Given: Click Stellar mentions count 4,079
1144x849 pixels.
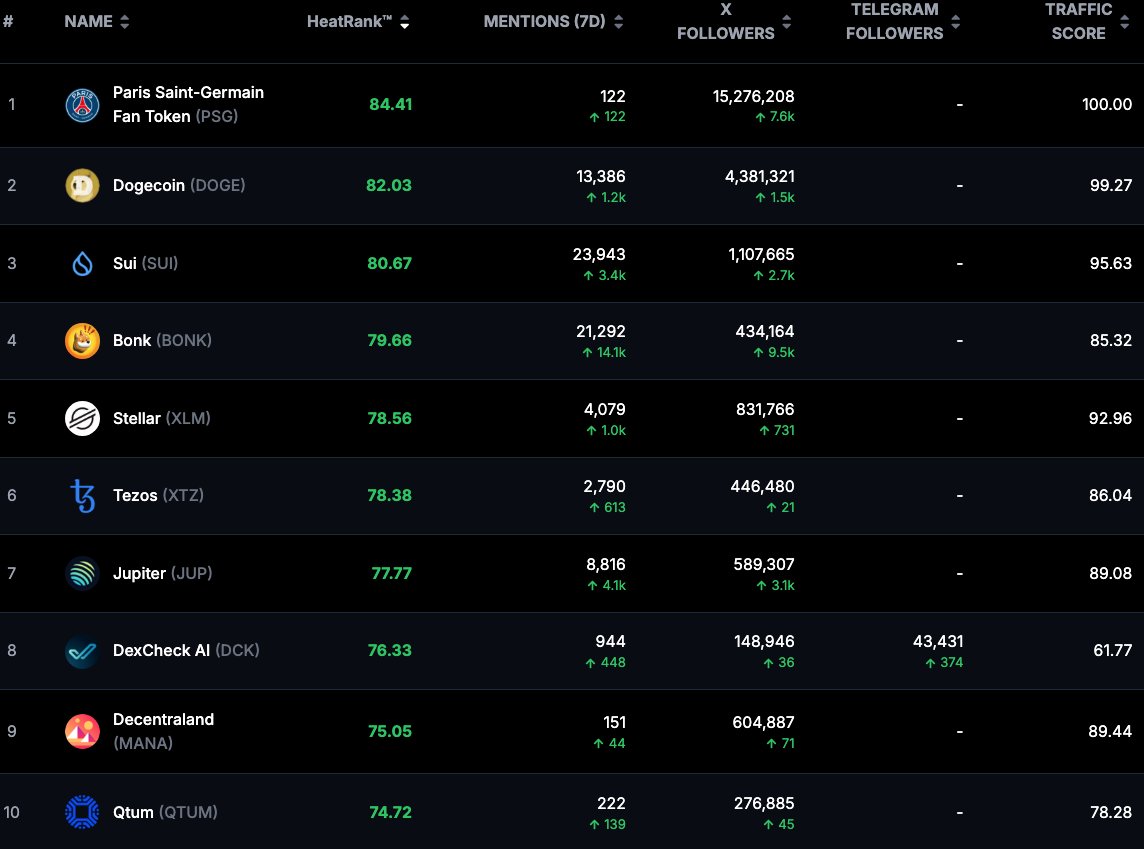Looking at the screenshot, I should click(605, 409).
